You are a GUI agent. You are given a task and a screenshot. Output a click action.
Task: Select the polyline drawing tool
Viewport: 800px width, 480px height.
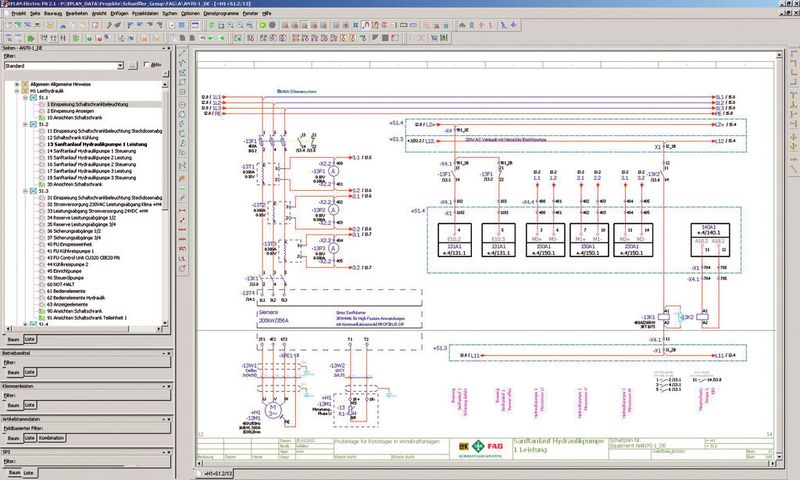(182, 63)
